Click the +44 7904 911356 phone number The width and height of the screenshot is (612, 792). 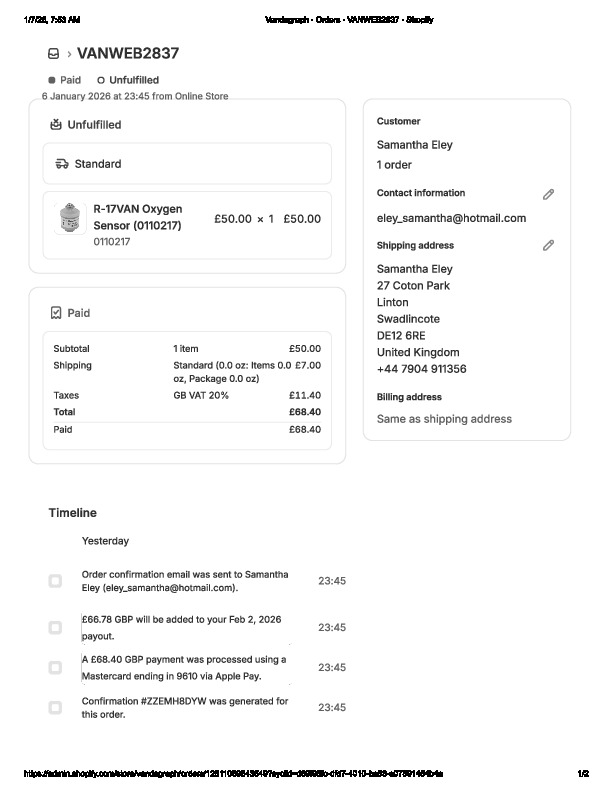tap(421, 369)
